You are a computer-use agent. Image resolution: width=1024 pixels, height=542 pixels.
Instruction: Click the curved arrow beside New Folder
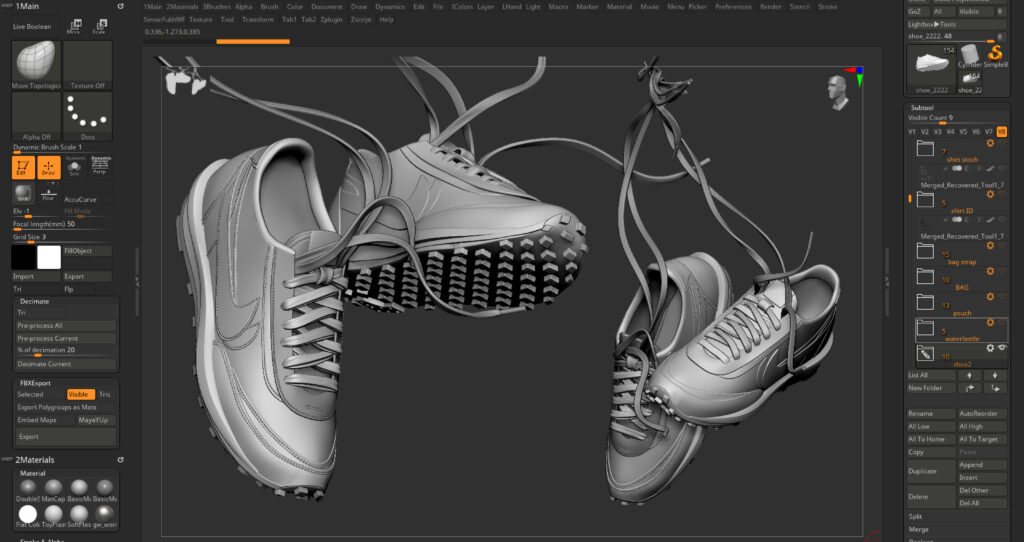tap(969, 388)
